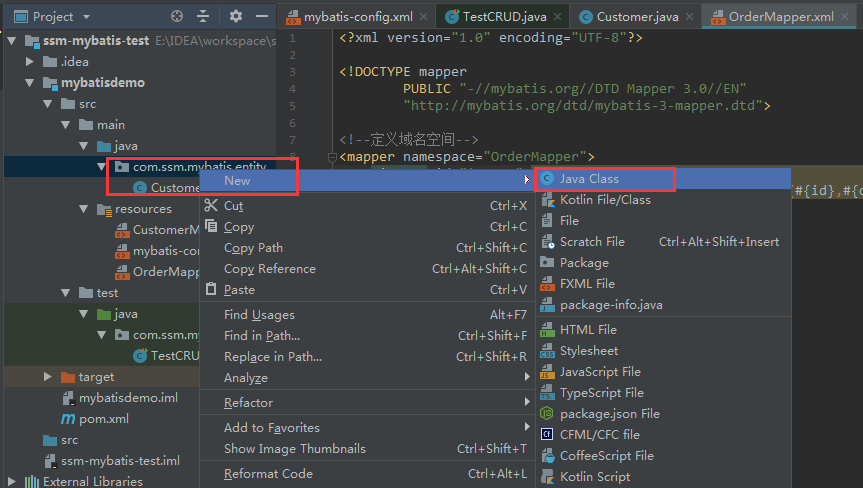The height and width of the screenshot is (488, 863).
Task: Click code fold marker beside mapper tag
Action: (x=331, y=158)
